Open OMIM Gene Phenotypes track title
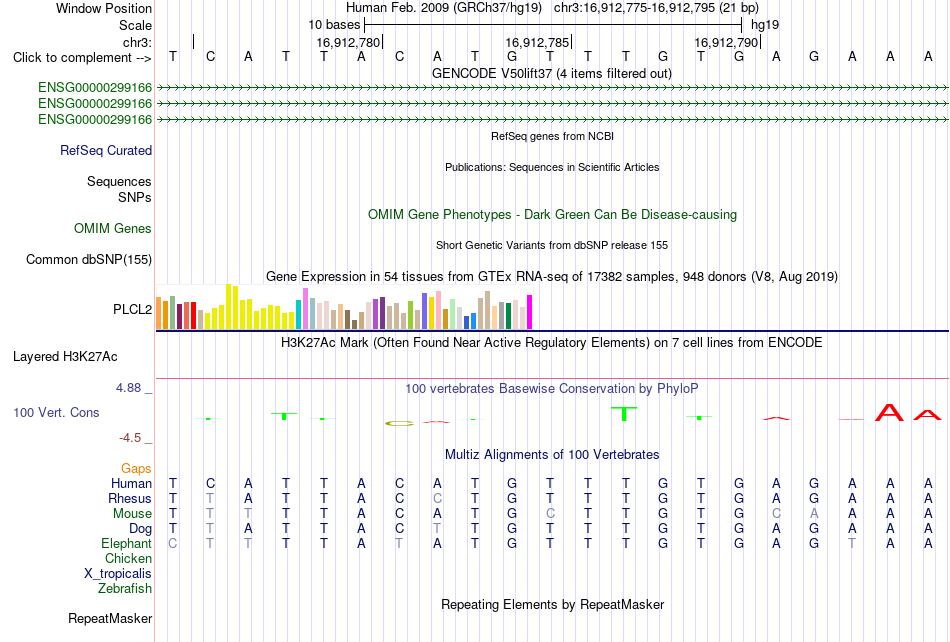The width and height of the screenshot is (950, 642). (x=552, y=214)
